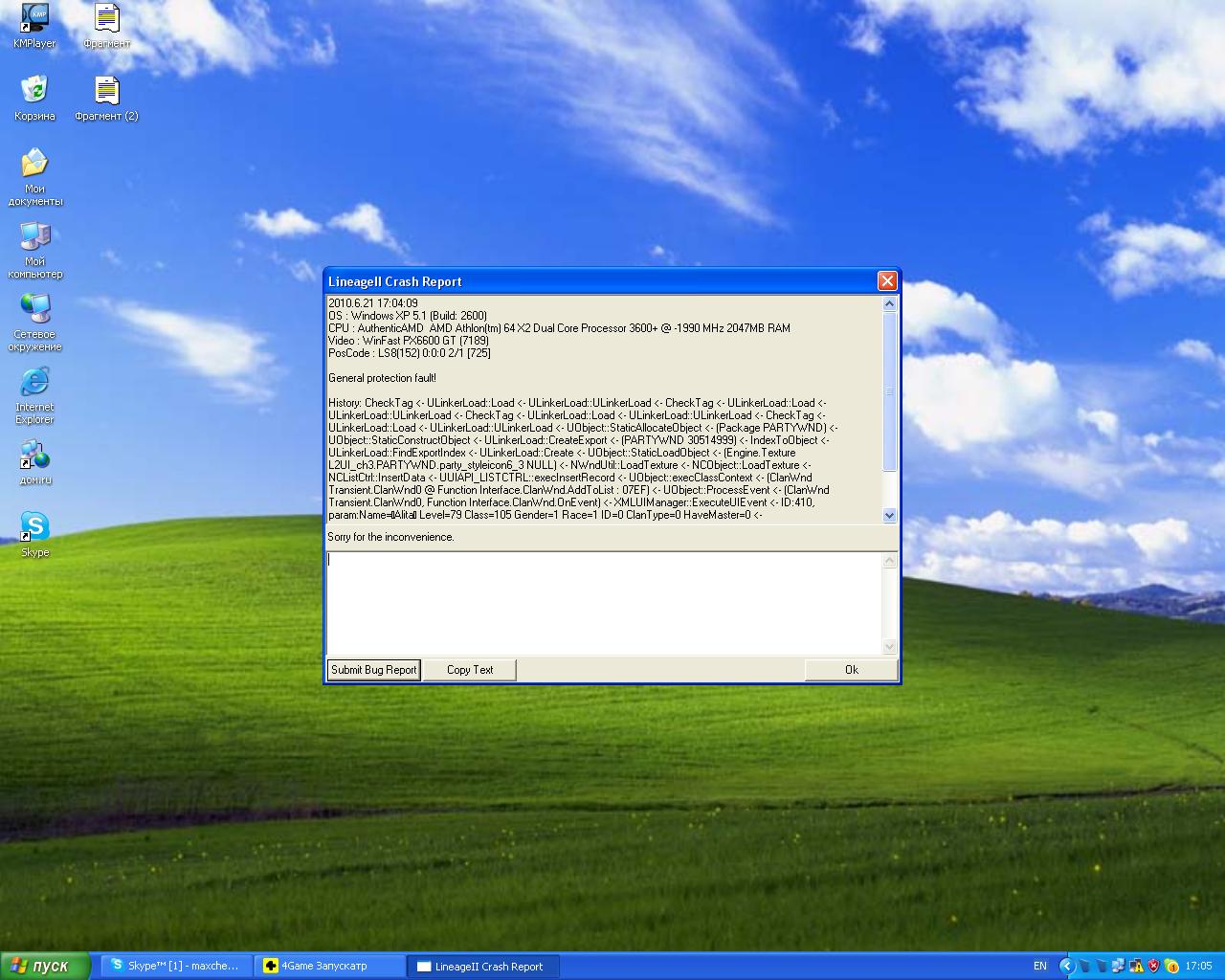
Task: Click the comment box scrollbar down arrow
Action: [x=889, y=646]
